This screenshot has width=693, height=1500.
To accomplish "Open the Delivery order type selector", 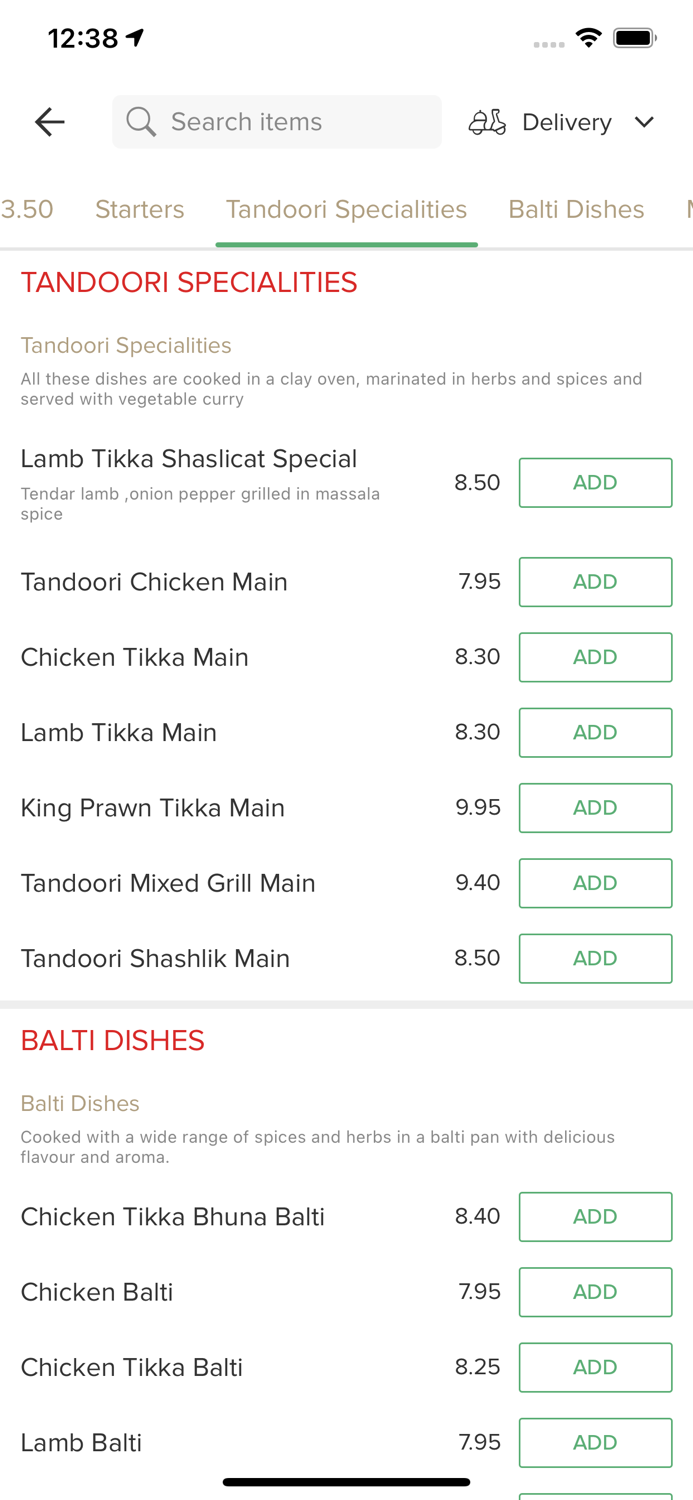I will tap(566, 122).
